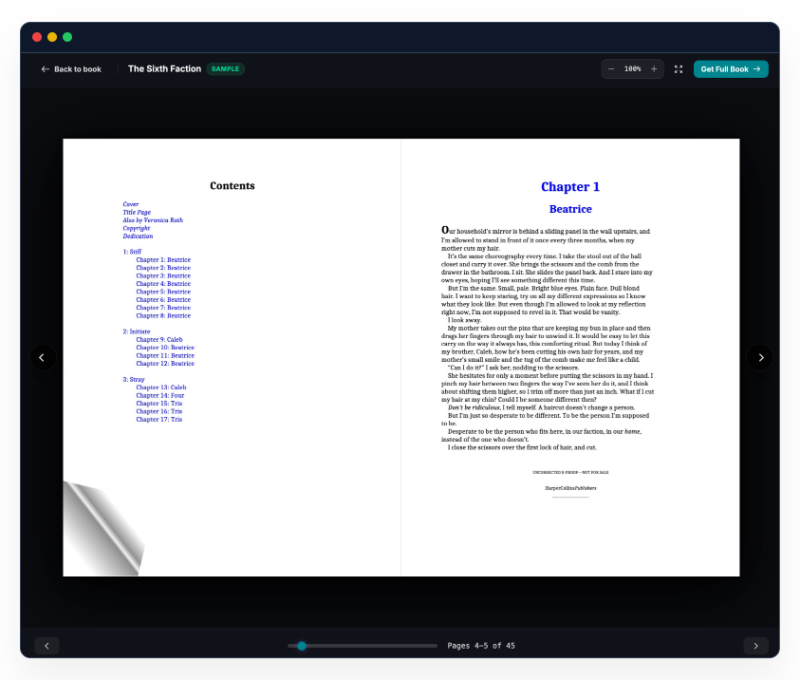The height and width of the screenshot is (680, 800).
Task: Click the Chapter 1 heading on right page
Action: [x=570, y=187]
